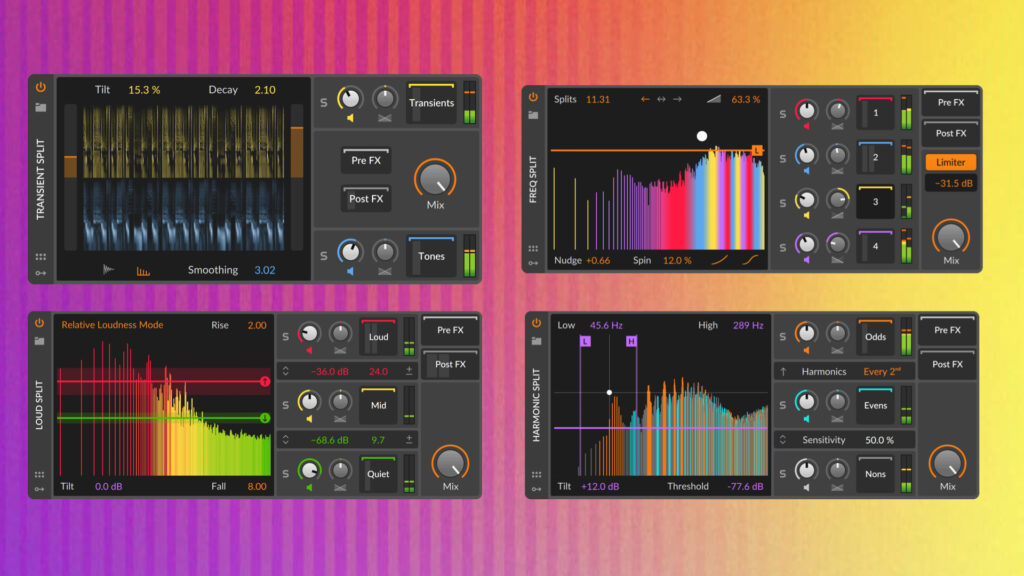Click the orange spectrum display icon

point(142,270)
